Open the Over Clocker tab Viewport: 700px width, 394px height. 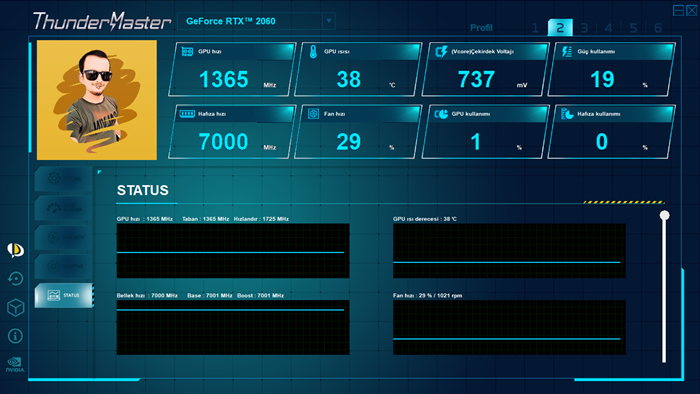64,208
